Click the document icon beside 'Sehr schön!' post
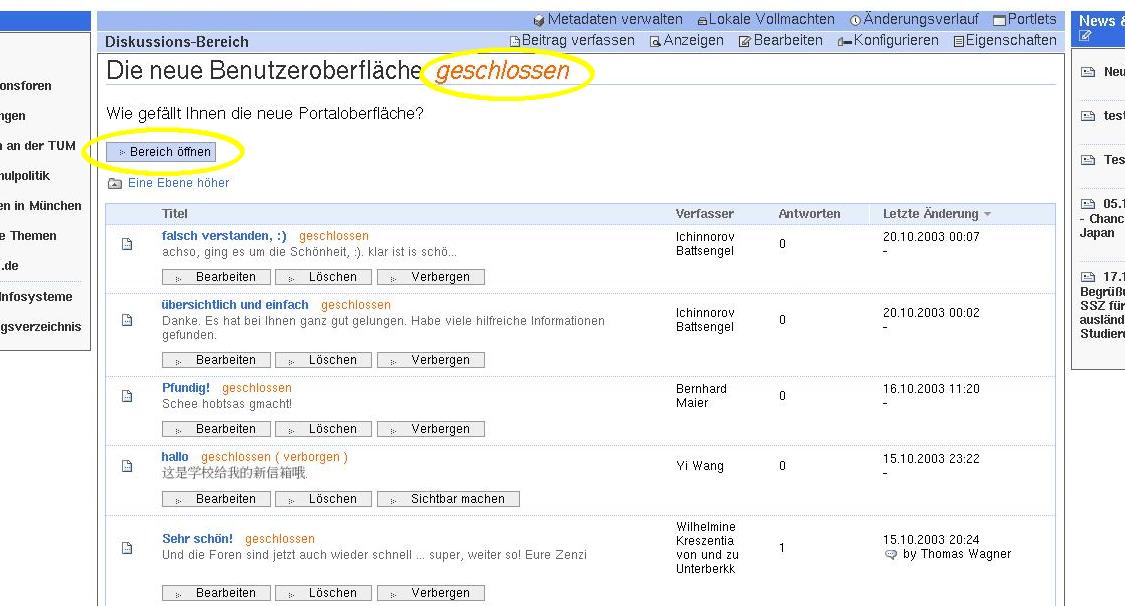 (x=127, y=548)
